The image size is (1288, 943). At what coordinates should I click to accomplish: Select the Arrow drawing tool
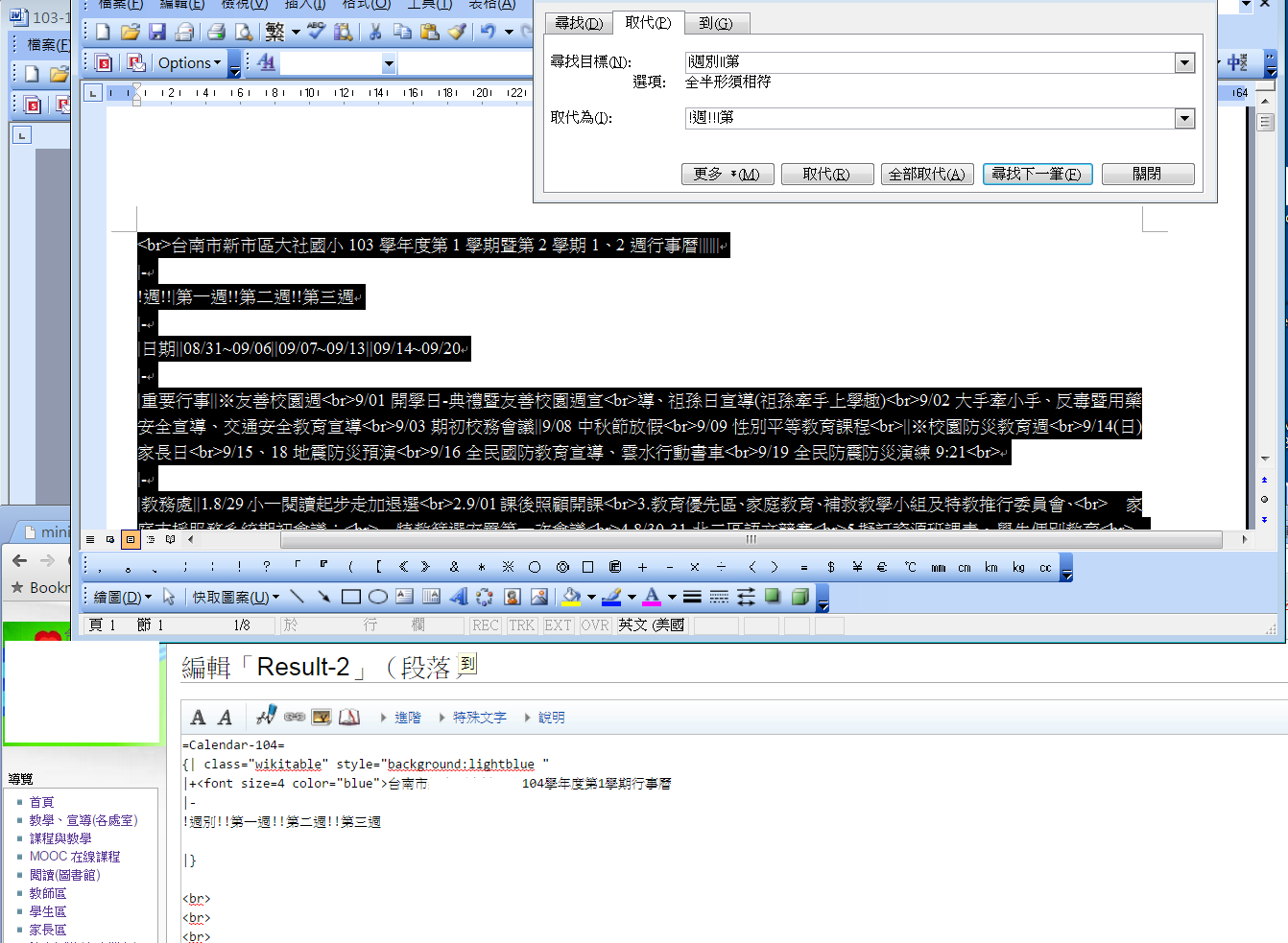(323, 597)
